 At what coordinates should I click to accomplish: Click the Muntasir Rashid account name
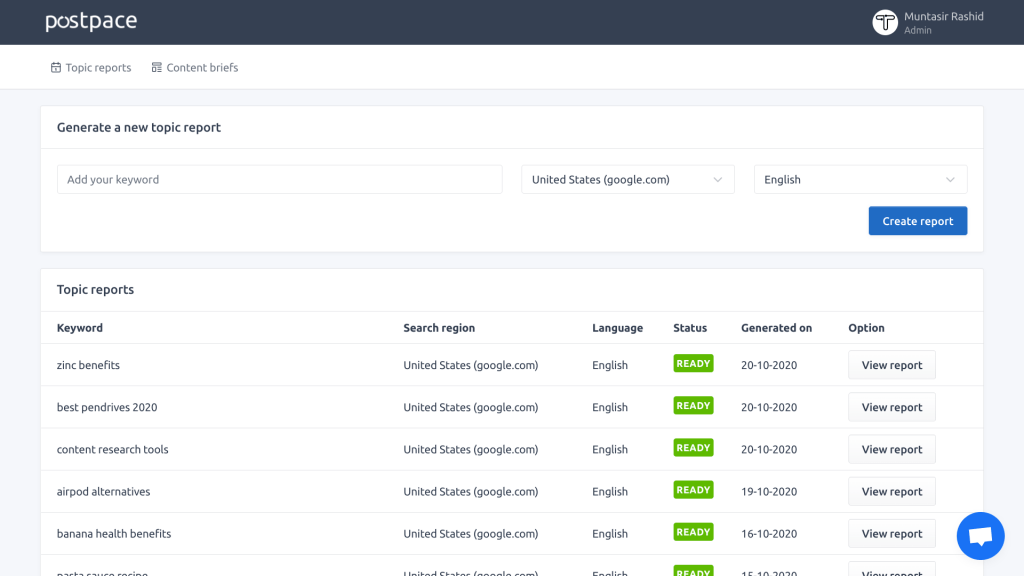click(943, 17)
